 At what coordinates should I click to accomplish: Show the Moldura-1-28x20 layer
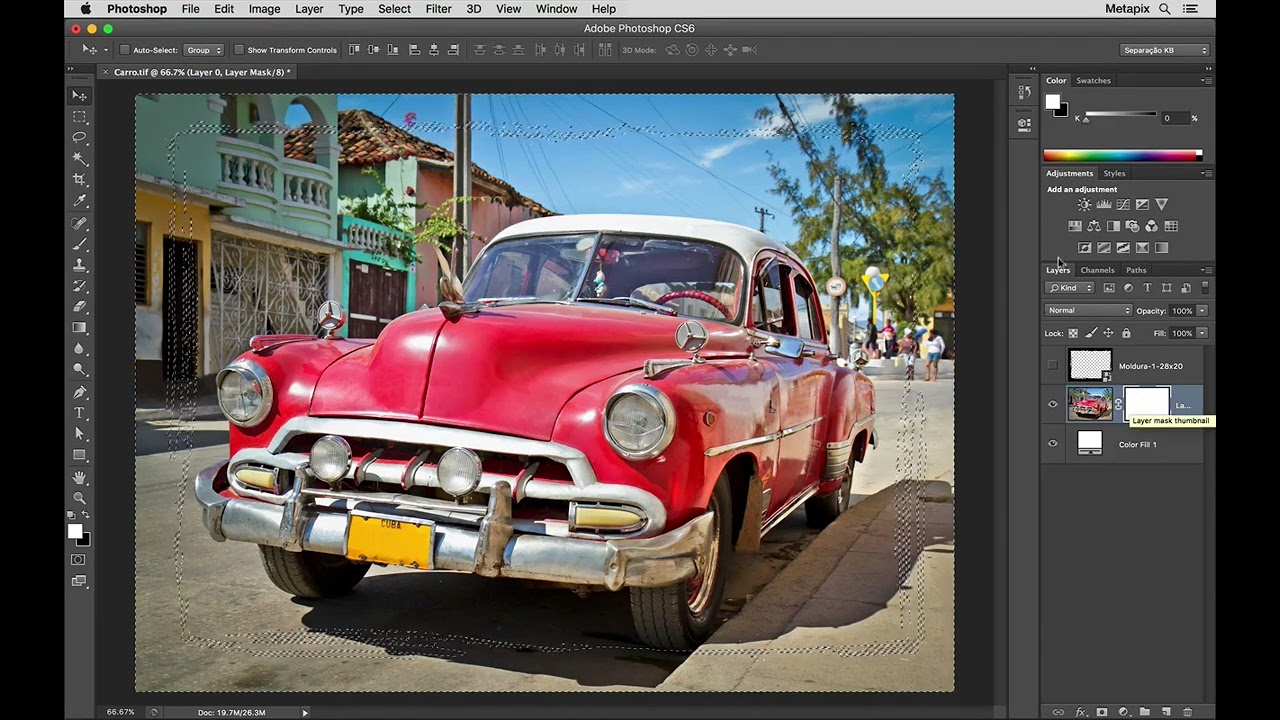tap(1052, 366)
